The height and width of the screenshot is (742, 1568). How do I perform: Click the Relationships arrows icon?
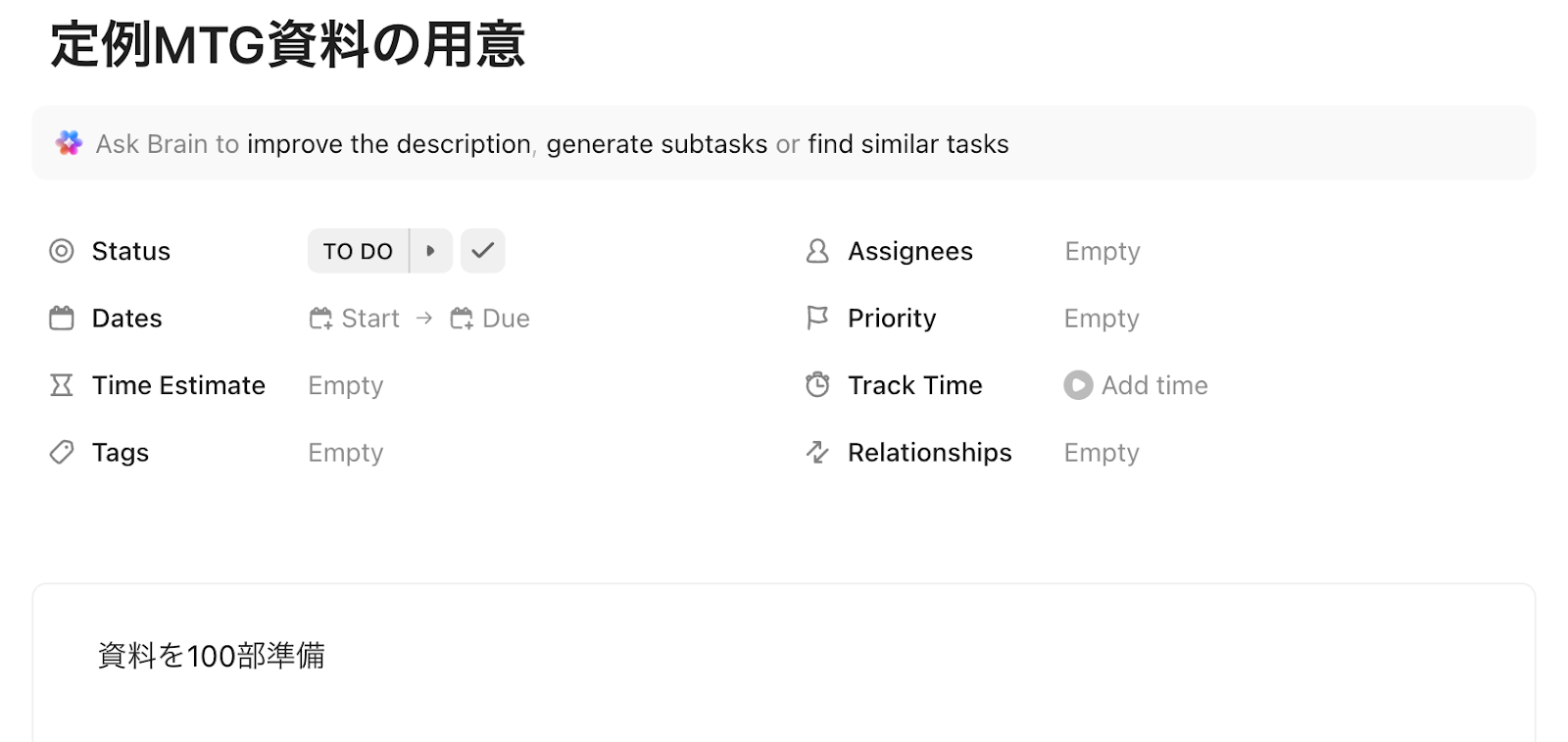click(817, 452)
